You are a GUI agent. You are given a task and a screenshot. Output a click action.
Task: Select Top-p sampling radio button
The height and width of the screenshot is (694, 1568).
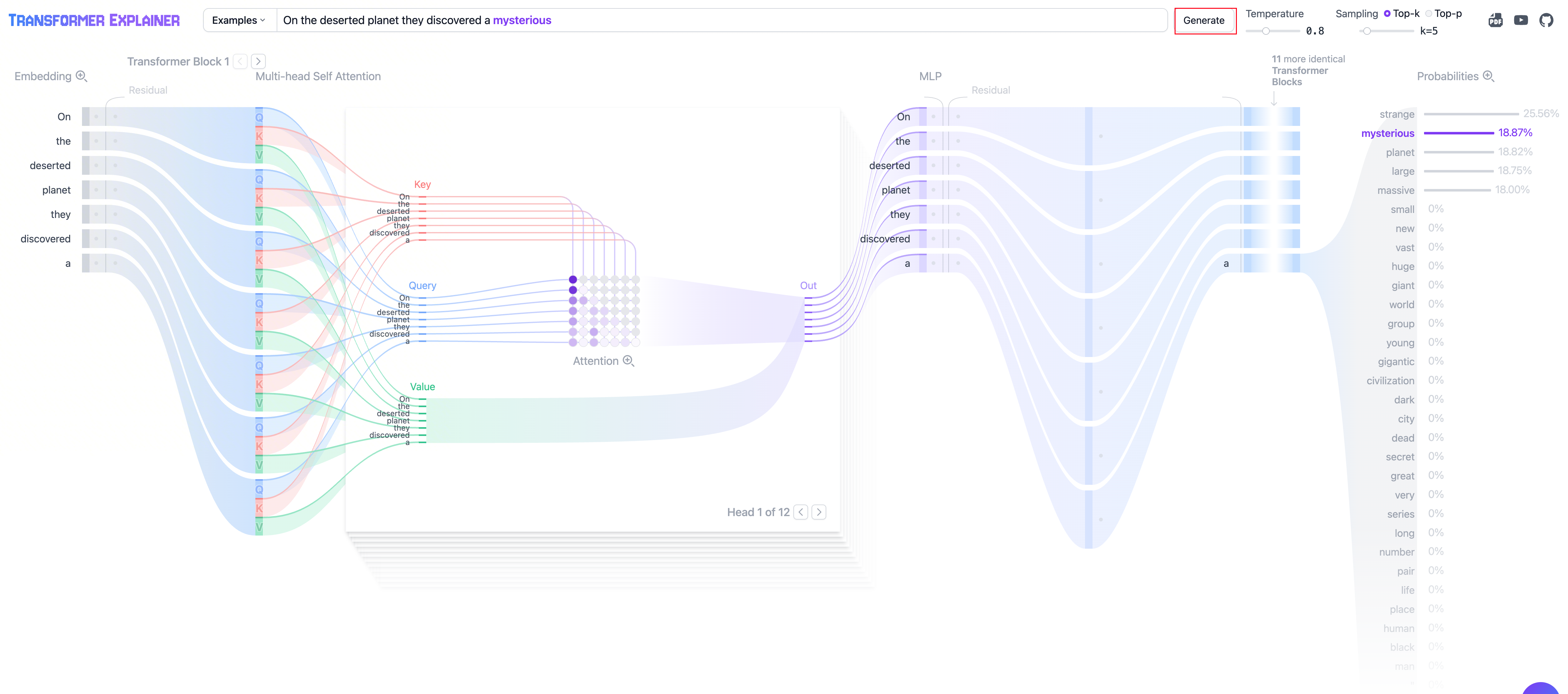tap(1429, 13)
